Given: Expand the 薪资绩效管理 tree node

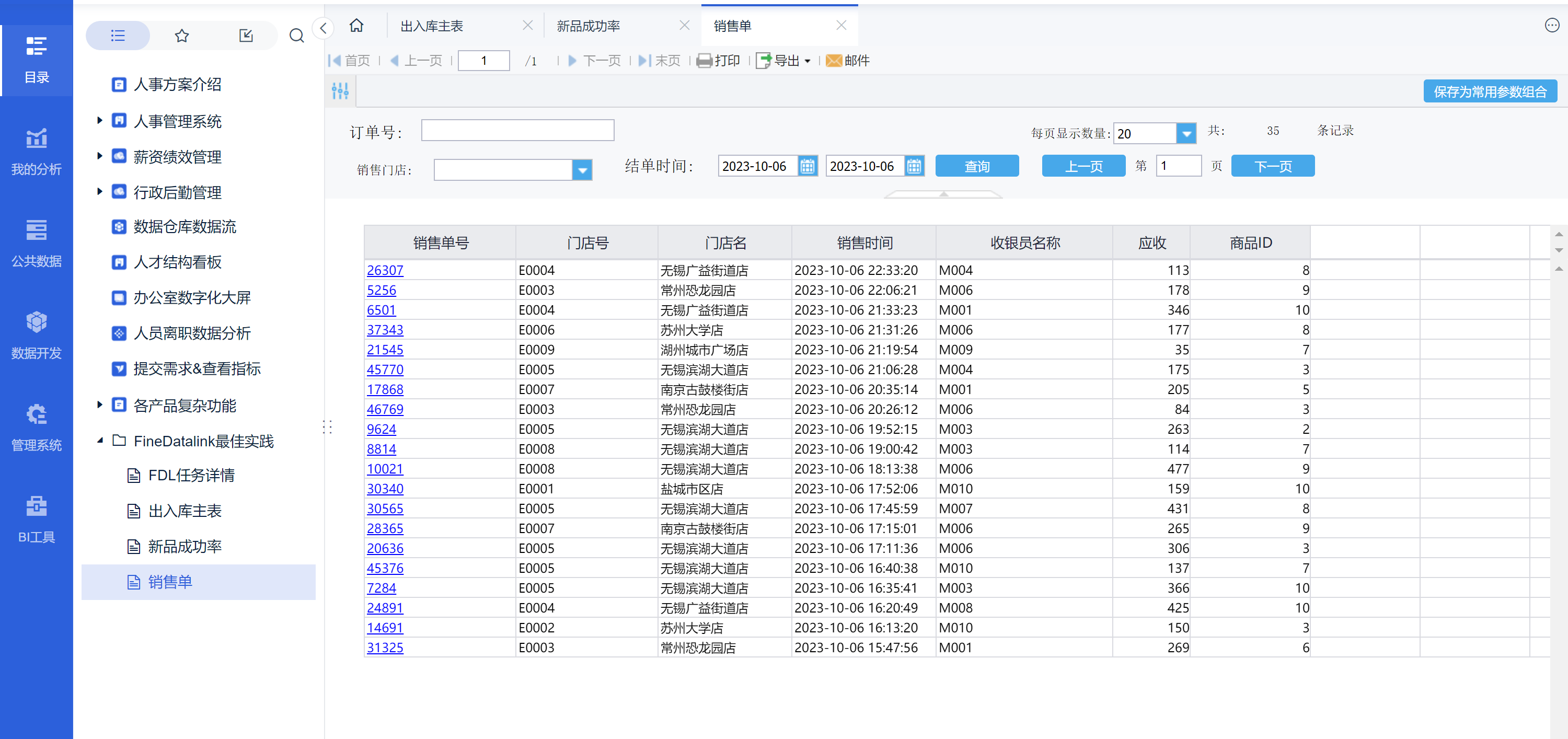Looking at the screenshot, I should point(100,156).
